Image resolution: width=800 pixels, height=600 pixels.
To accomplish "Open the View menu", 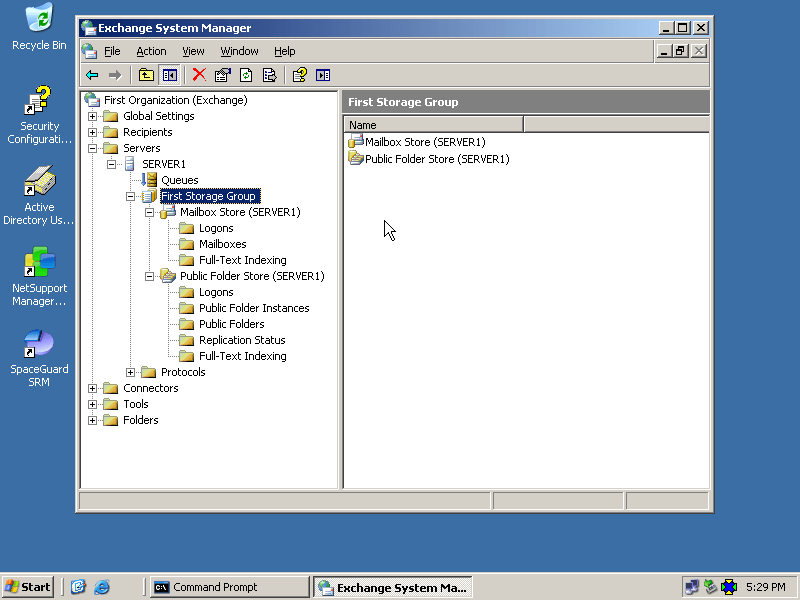I will (194, 51).
